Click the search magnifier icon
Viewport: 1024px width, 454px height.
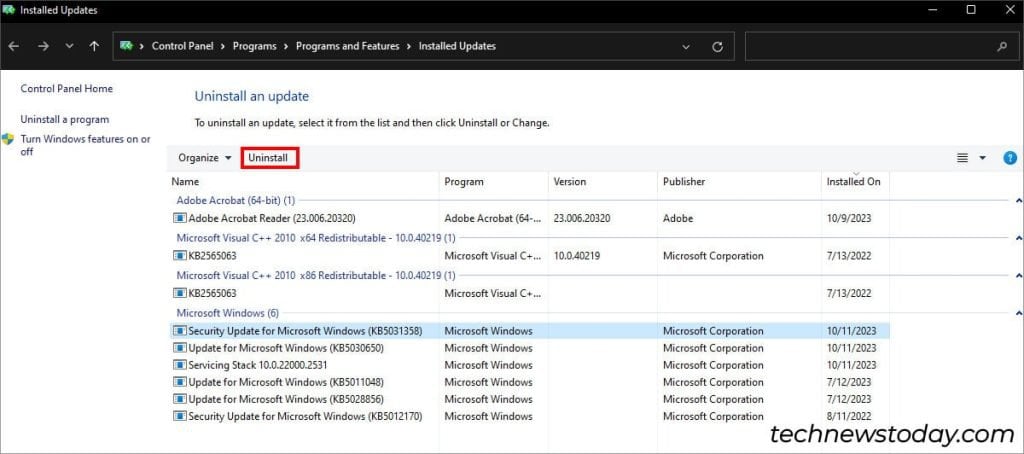[x=1002, y=47]
